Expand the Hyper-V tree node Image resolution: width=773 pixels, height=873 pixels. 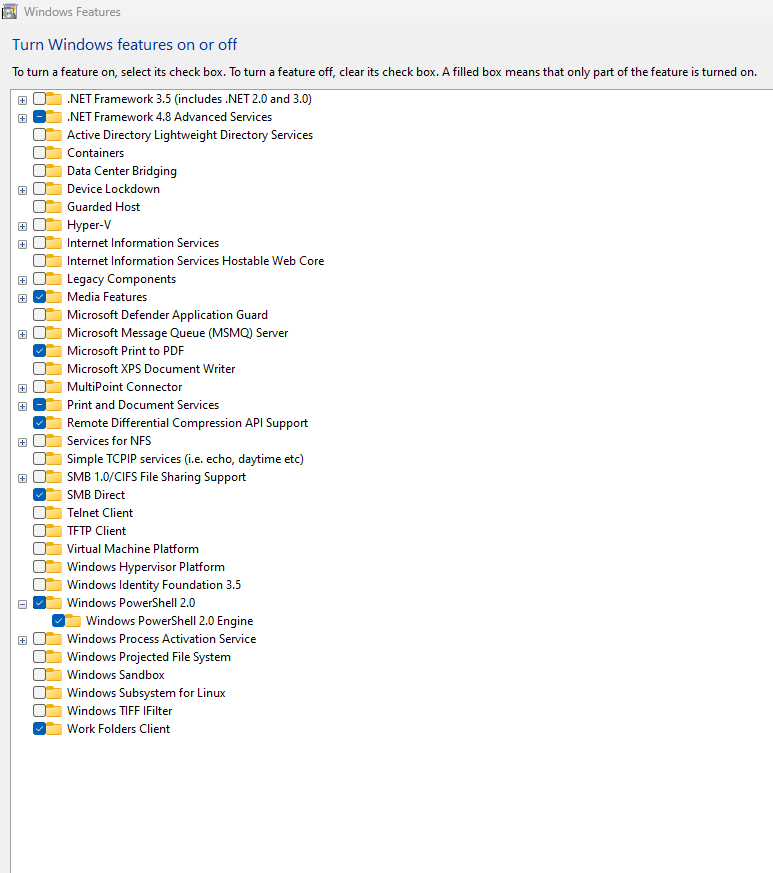[x=22, y=226]
